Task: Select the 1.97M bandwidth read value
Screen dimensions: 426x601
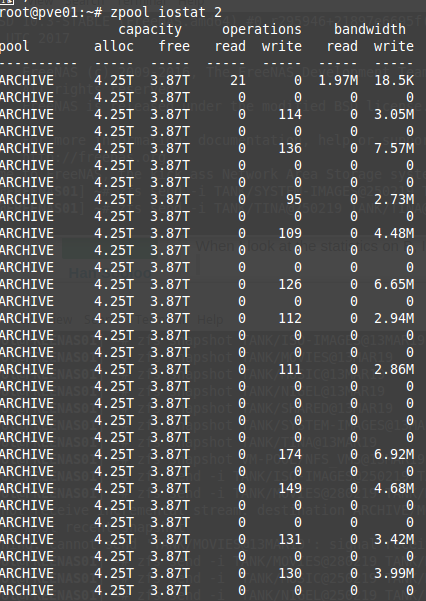Action: click(x=339, y=80)
